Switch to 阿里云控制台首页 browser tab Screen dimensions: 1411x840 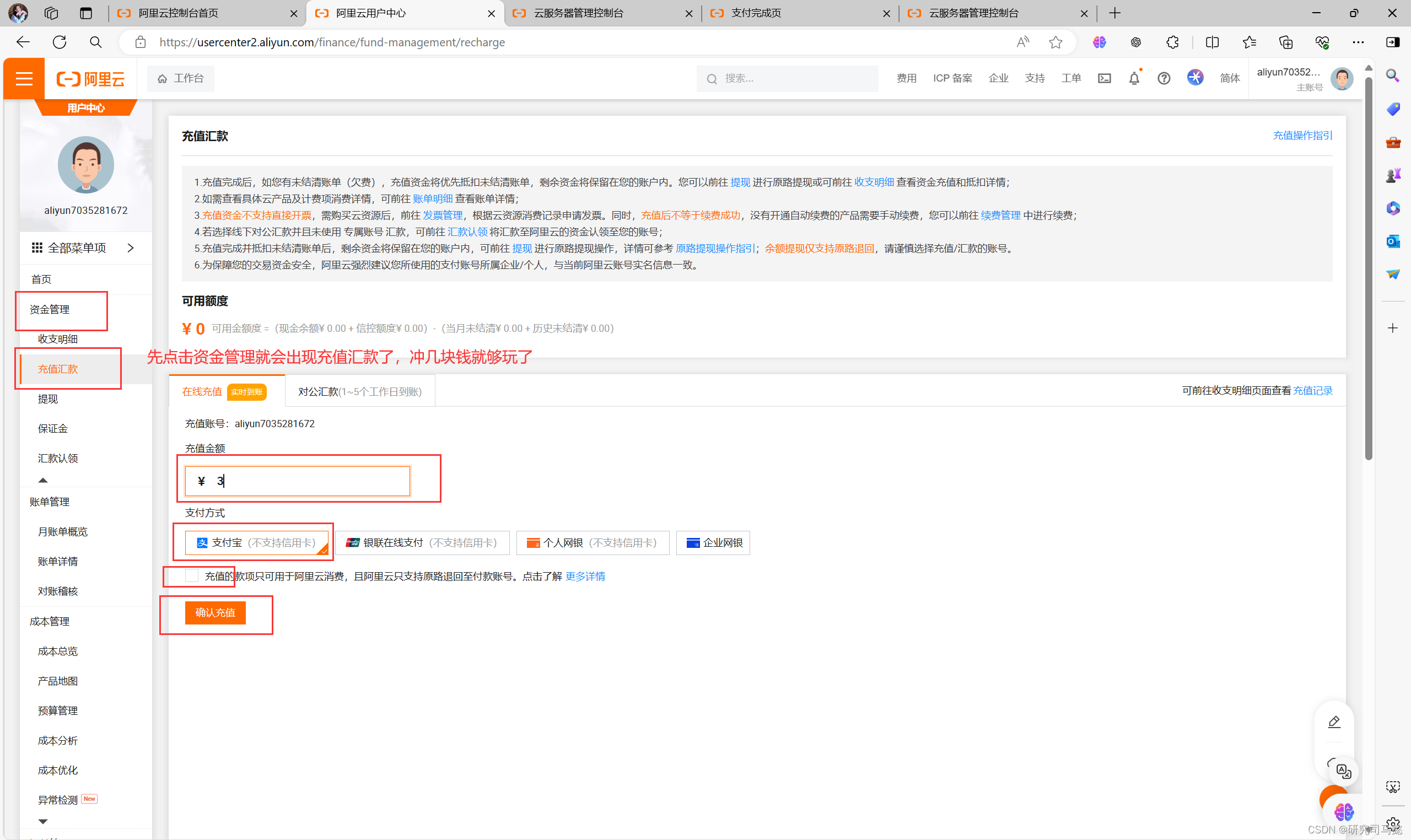(x=207, y=13)
